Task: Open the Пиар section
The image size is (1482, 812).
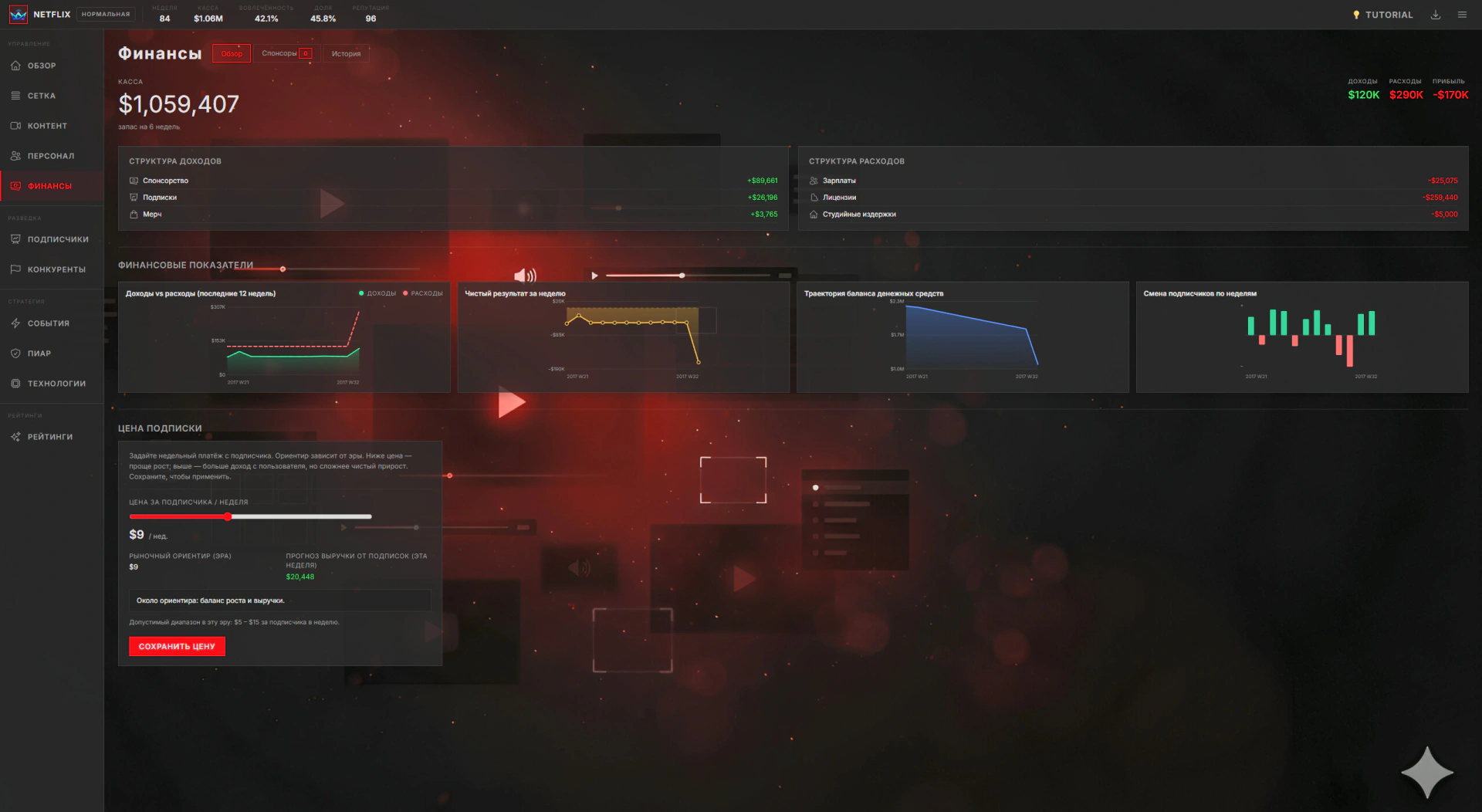Action: tap(51, 354)
